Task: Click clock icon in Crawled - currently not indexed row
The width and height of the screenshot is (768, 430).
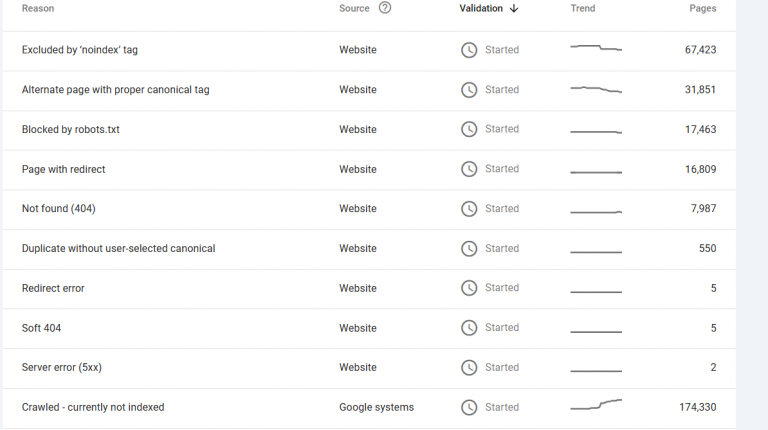Action: pos(469,407)
